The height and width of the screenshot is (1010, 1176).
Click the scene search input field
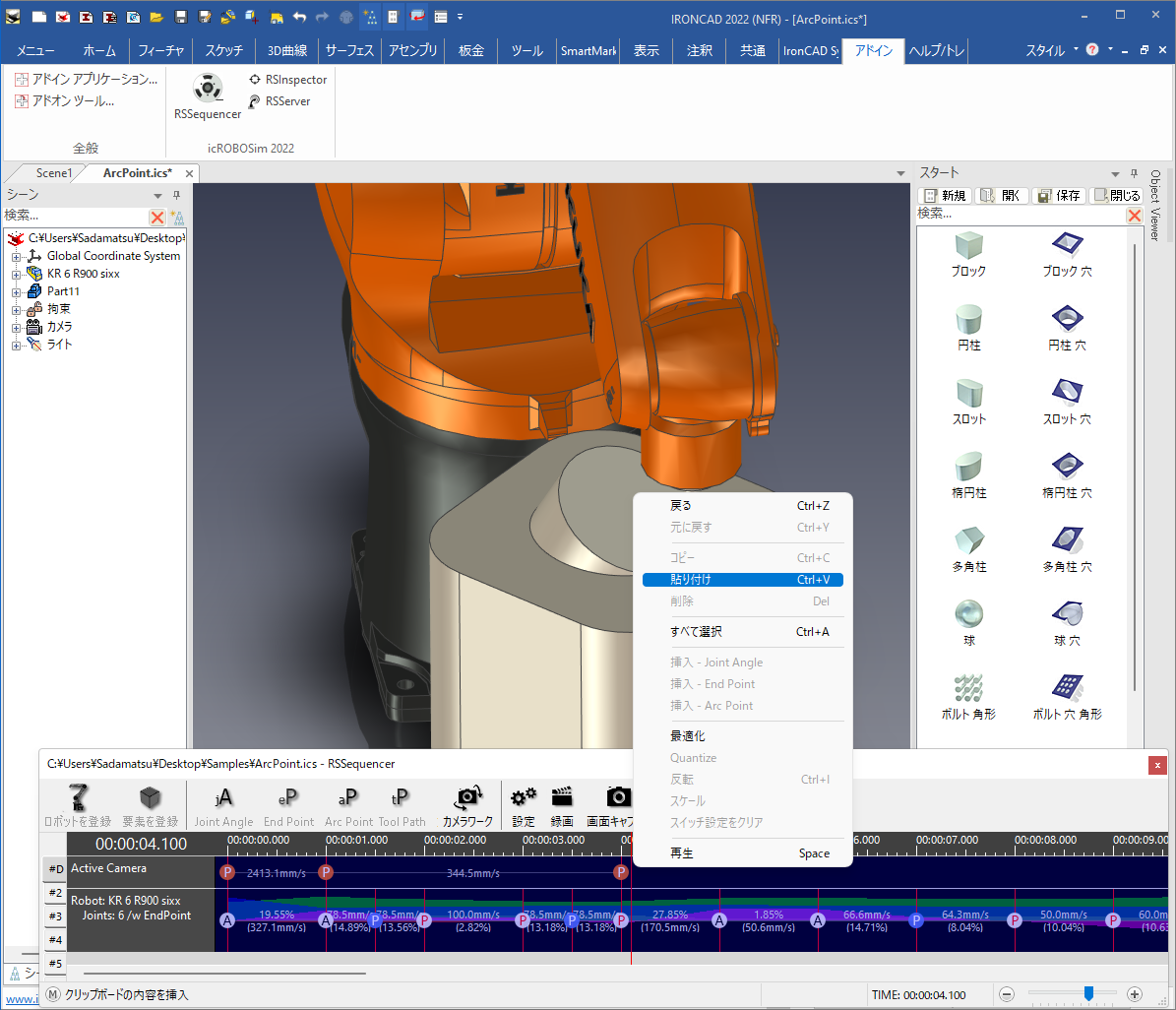point(74,216)
